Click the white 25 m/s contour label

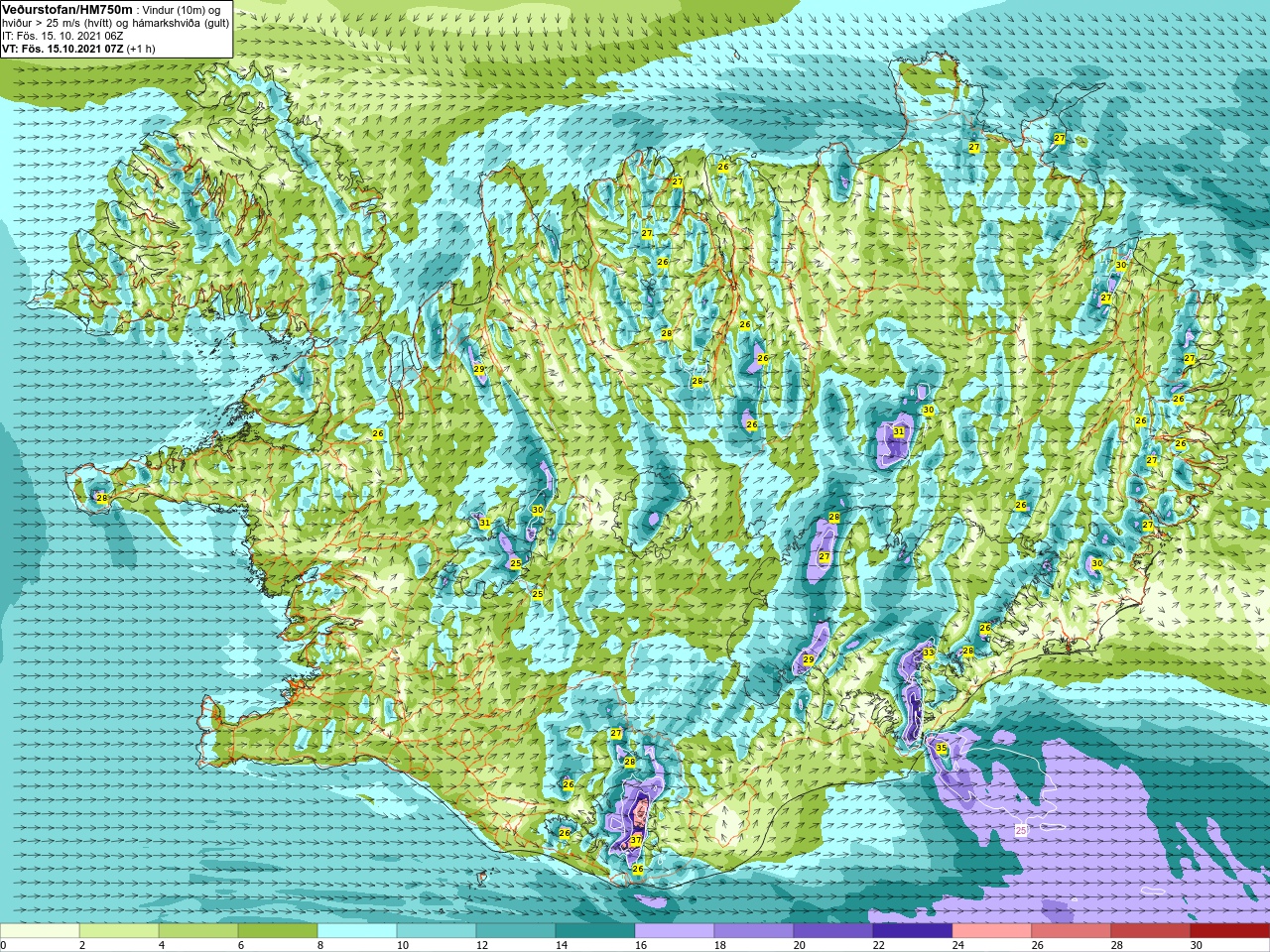[1021, 830]
